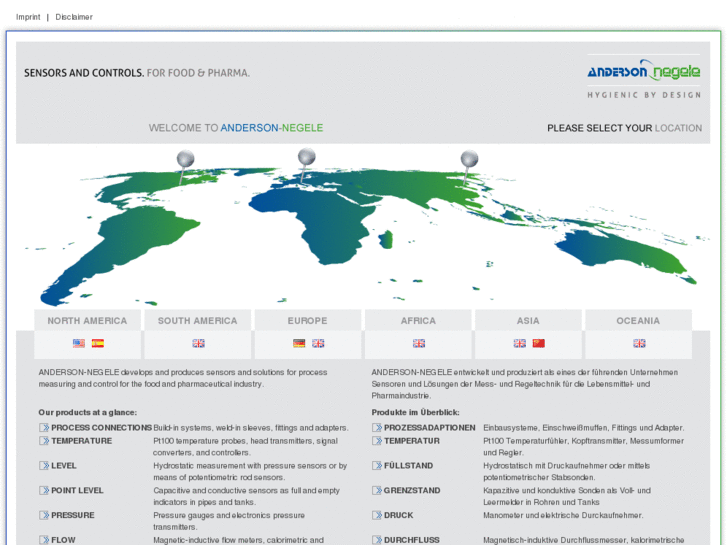Click arrow icon beside PRESSURE
The image size is (727, 545).
click(x=44, y=515)
